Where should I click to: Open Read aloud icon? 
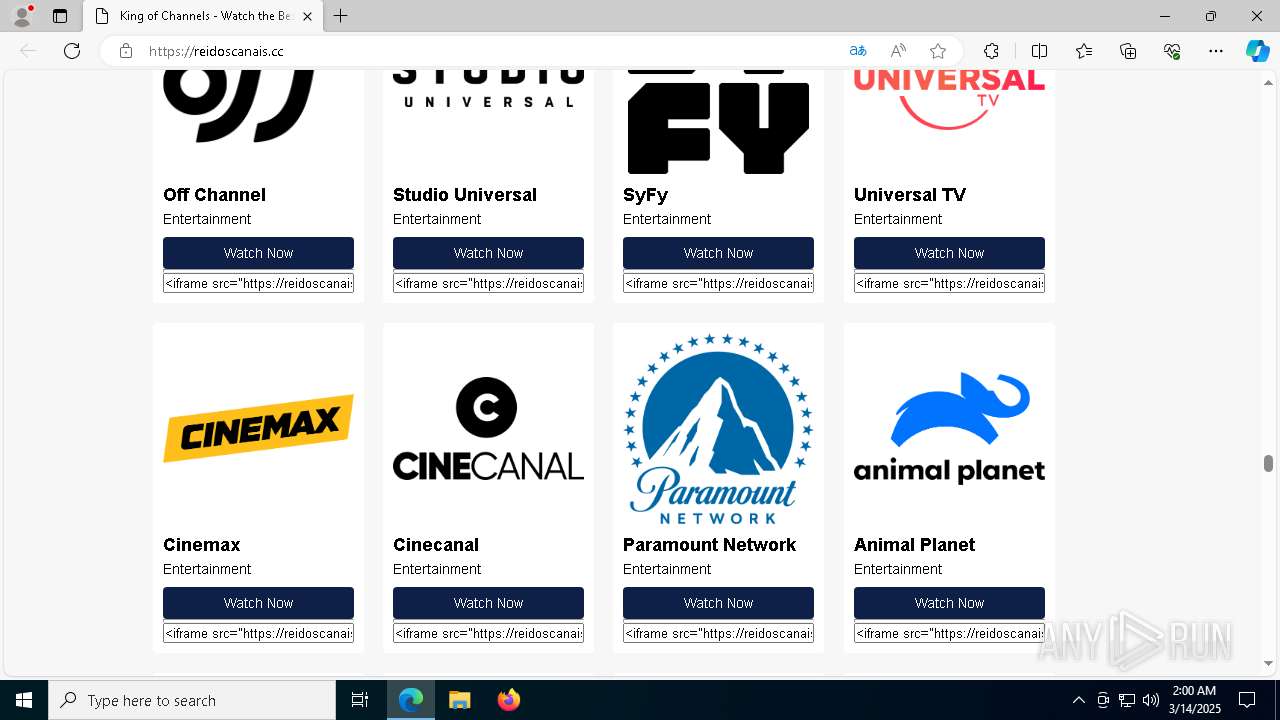tap(898, 51)
